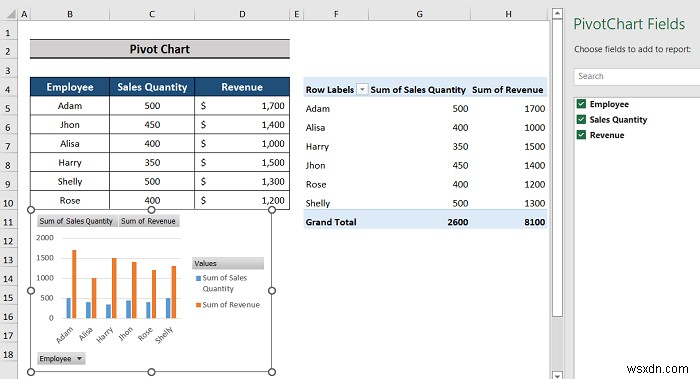Click the Sum of Sales Quantity chart field button
Image resolution: width=700 pixels, height=379 pixels.
(76, 221)
